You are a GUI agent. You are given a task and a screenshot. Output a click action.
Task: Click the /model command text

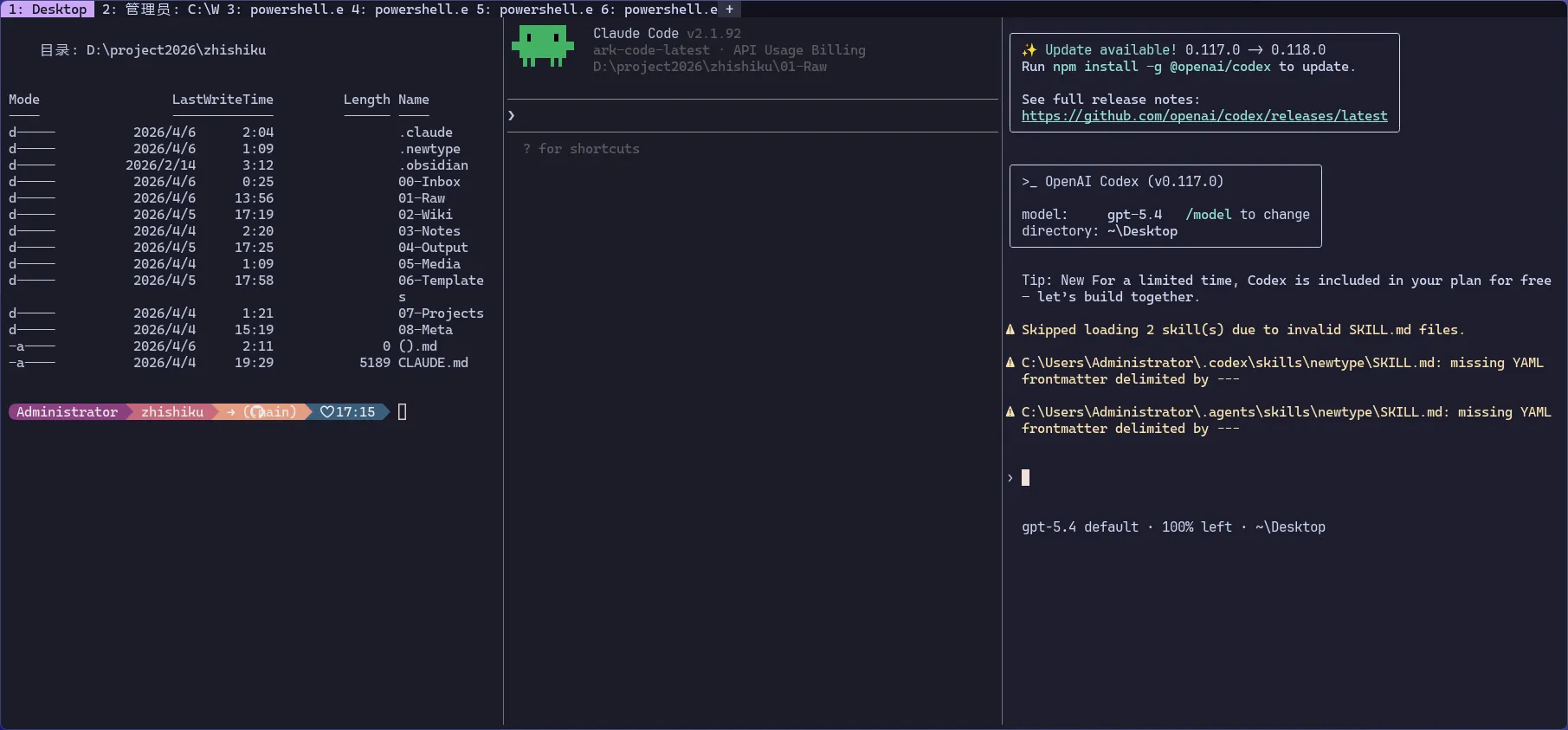click(1208, 215)
